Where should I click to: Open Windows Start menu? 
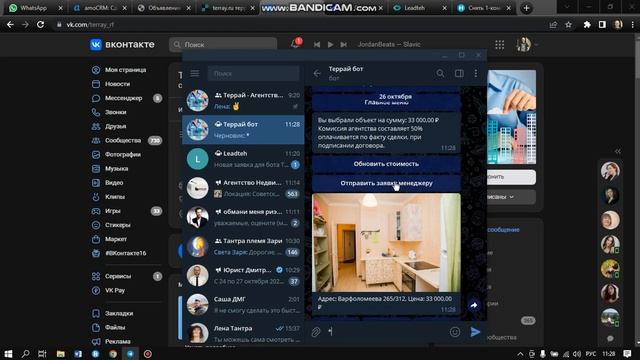(x=8, y=354)
